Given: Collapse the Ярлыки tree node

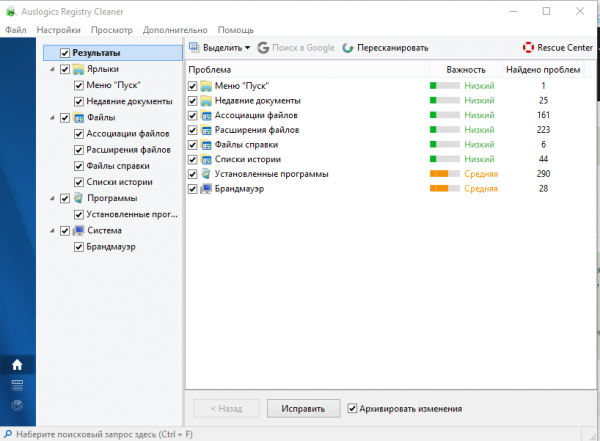Looking at the screenshot, I should tap(52, 69).
